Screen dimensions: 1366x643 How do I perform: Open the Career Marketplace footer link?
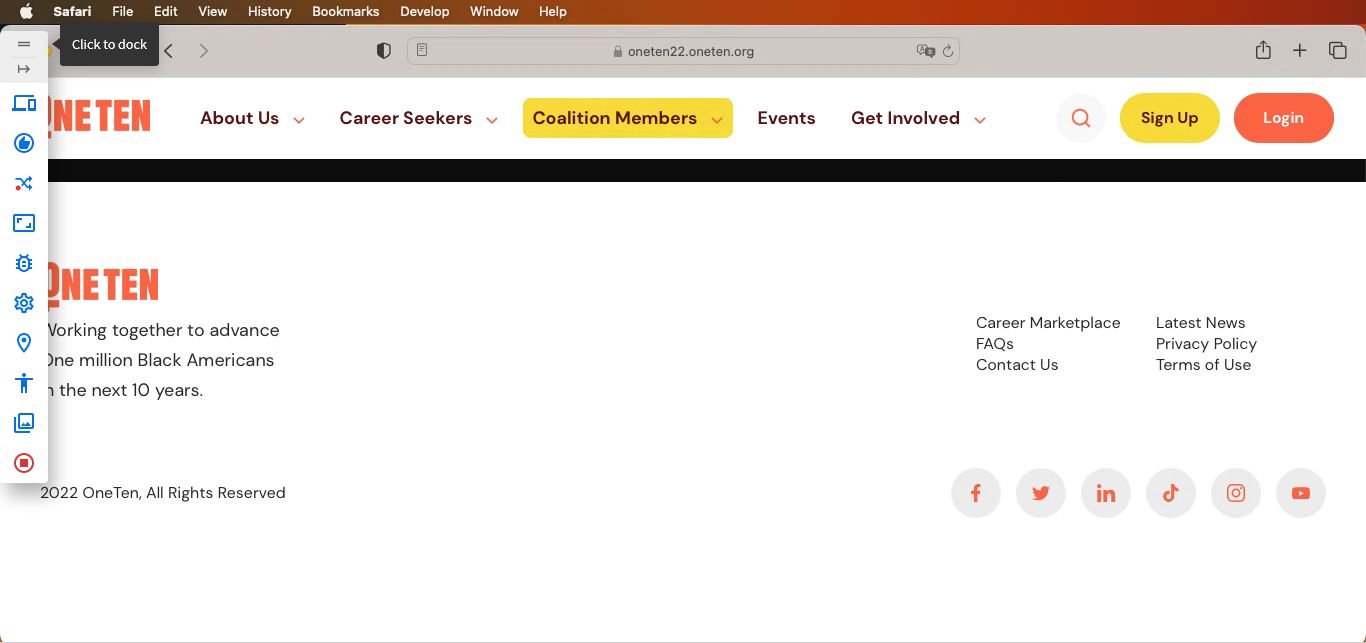pyautogui.click(x=1048, y=323)
